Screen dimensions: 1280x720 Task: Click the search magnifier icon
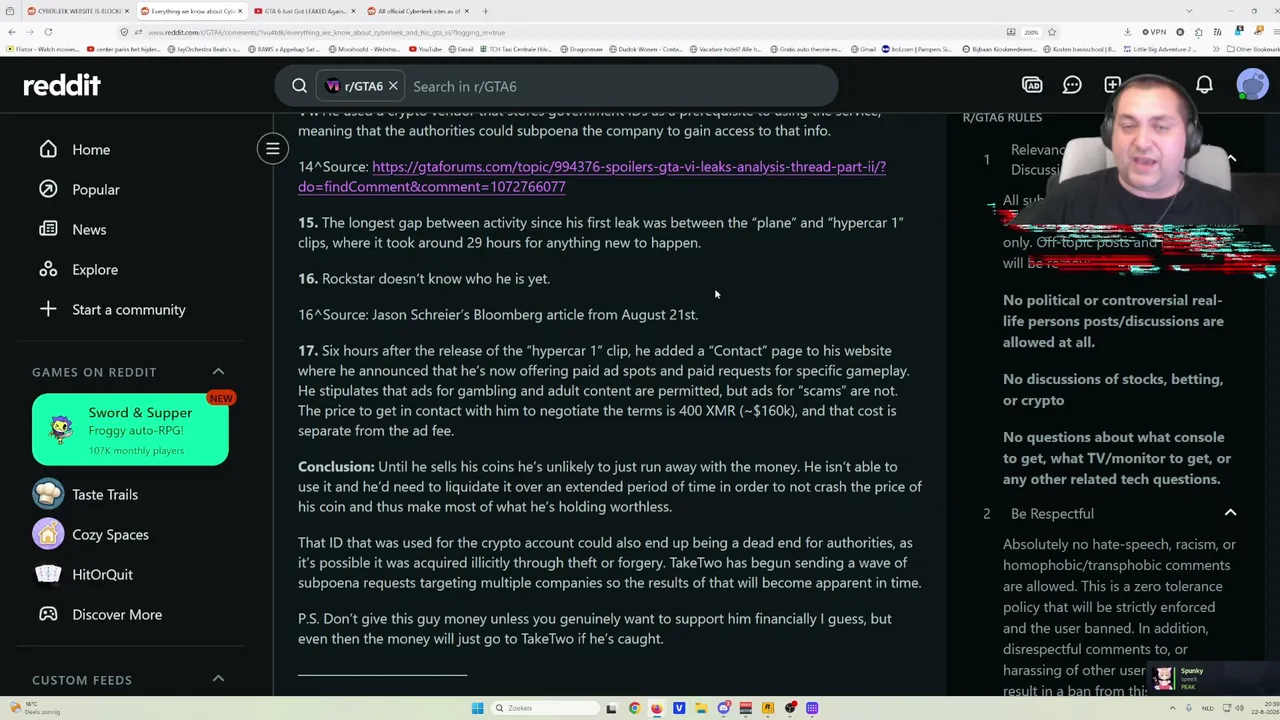[x=299, y=86]
